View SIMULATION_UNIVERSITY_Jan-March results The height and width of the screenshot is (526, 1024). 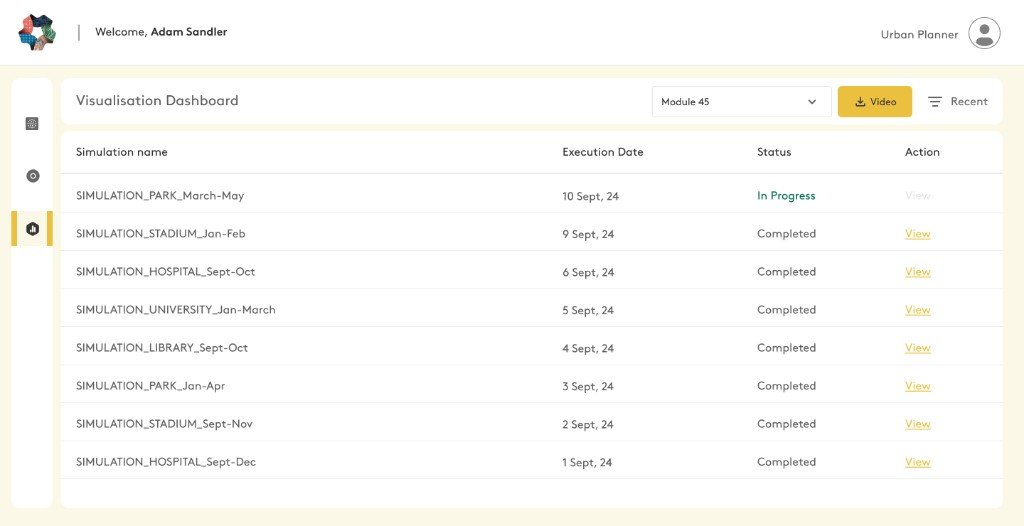[x=918, y=310]
